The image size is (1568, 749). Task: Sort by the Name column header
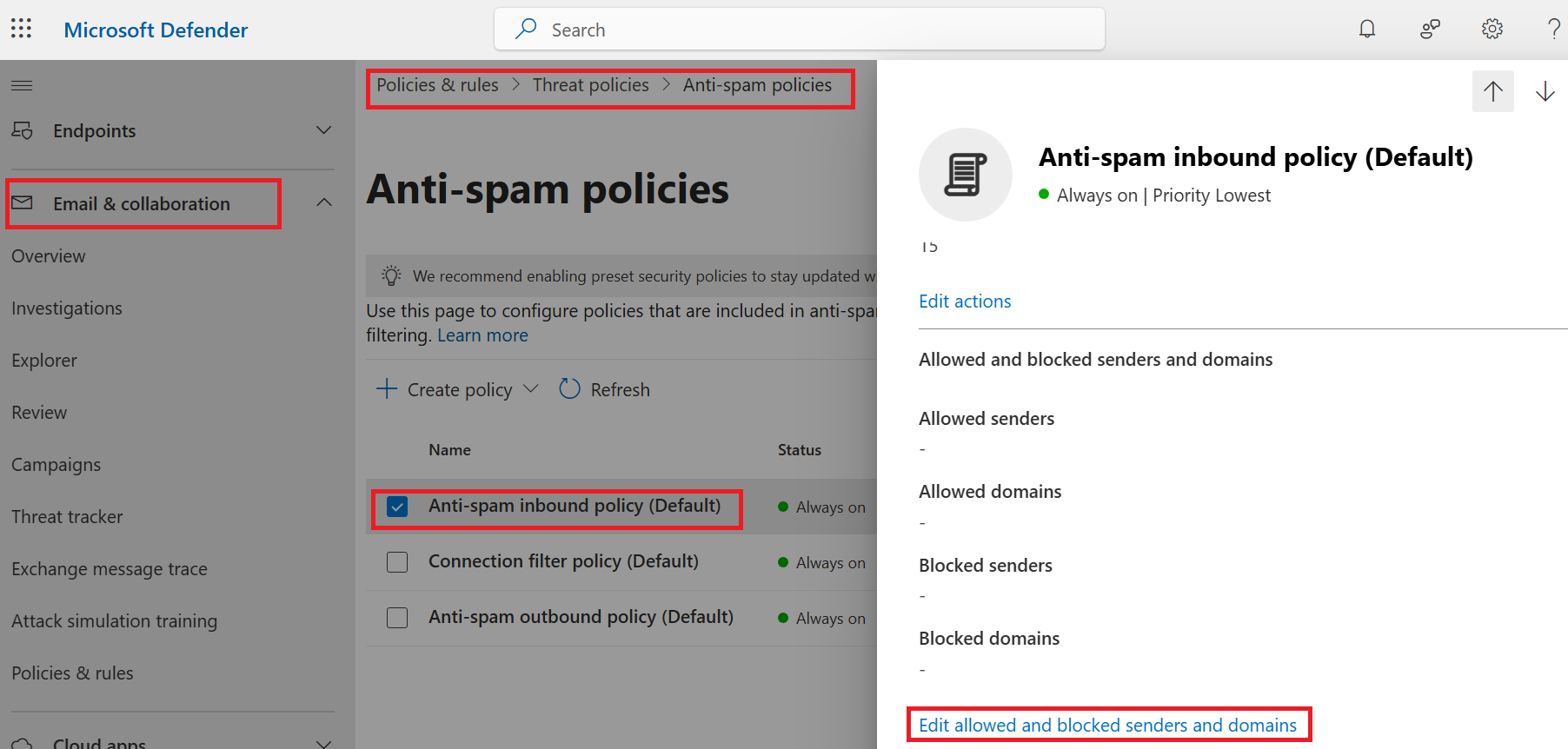pyautogui.click(x=449, y=450)
